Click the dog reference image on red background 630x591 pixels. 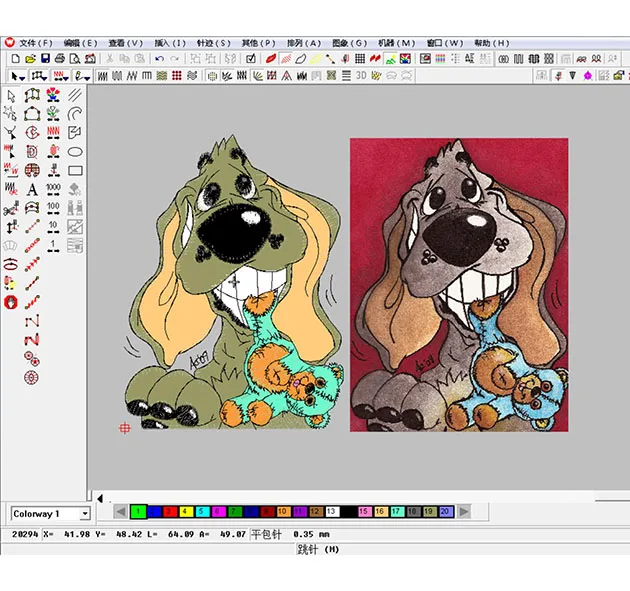(x=459, y=285)
